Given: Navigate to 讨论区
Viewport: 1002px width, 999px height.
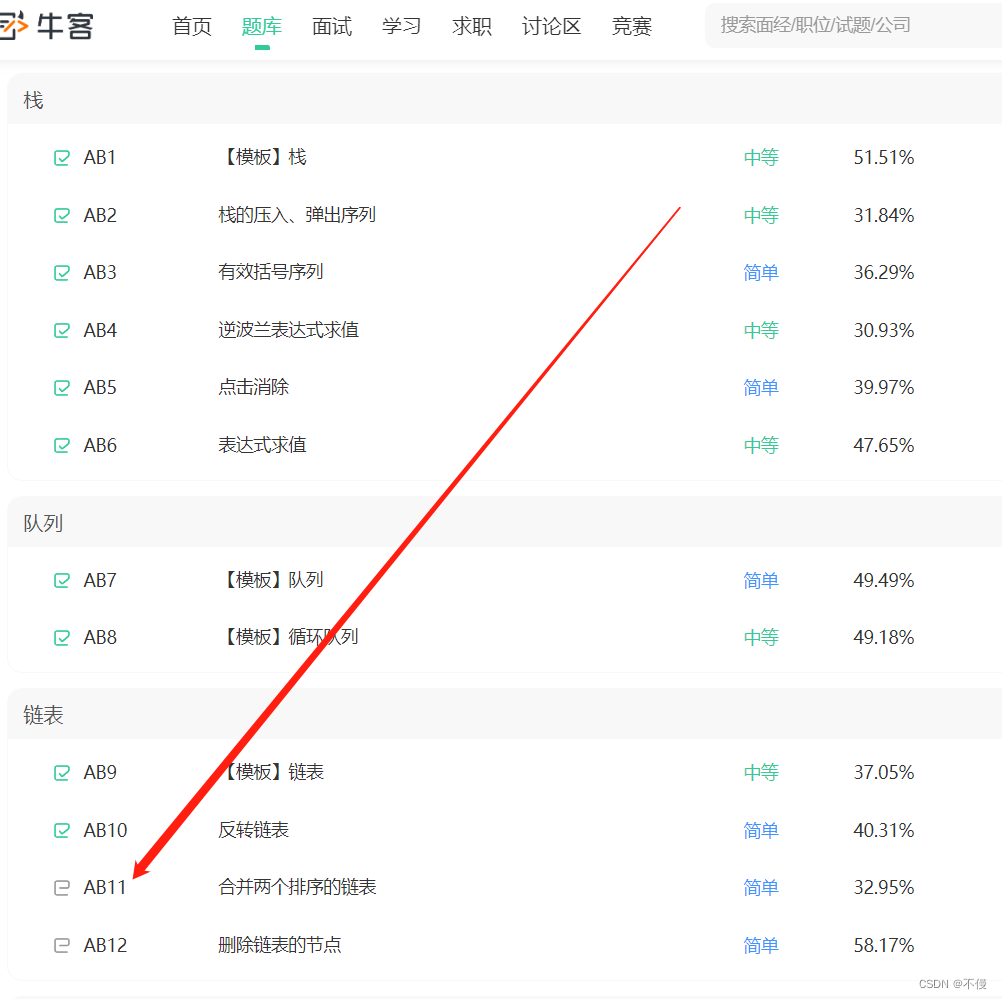Looking at the screenshot, I should click(550, 27).
